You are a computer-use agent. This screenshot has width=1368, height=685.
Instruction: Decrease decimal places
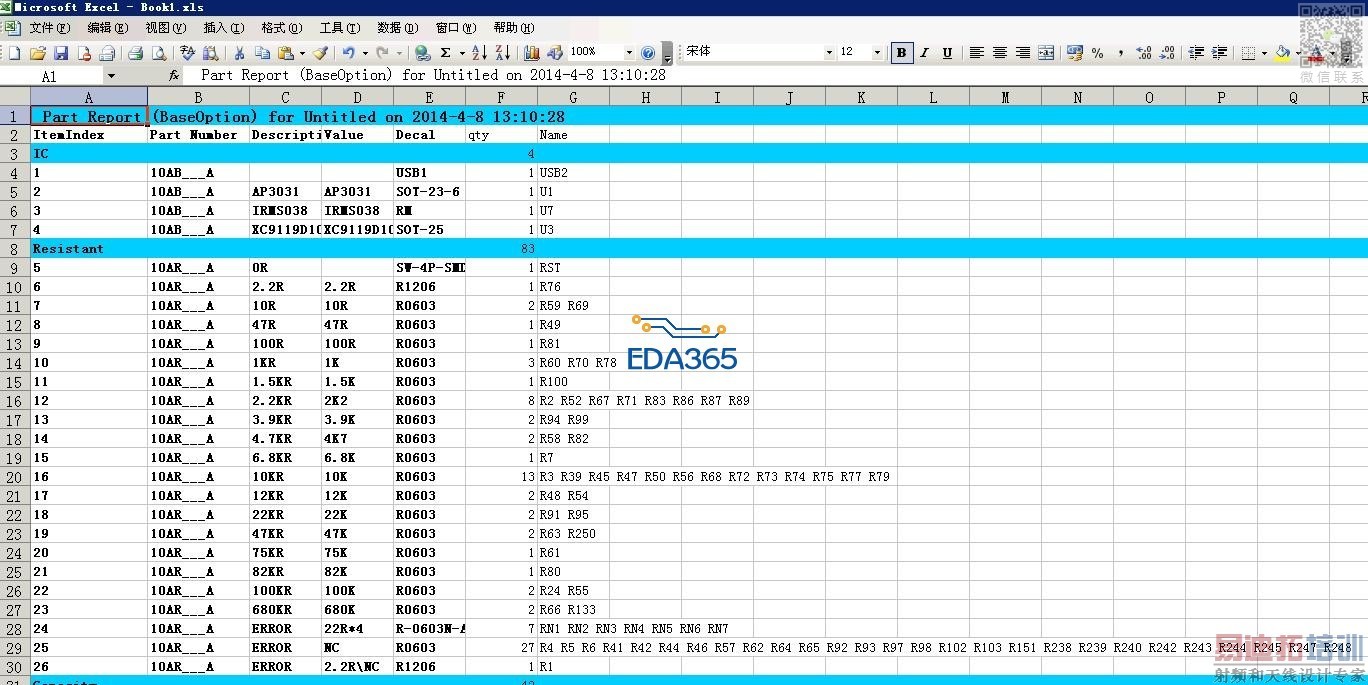click(1167, 52)
